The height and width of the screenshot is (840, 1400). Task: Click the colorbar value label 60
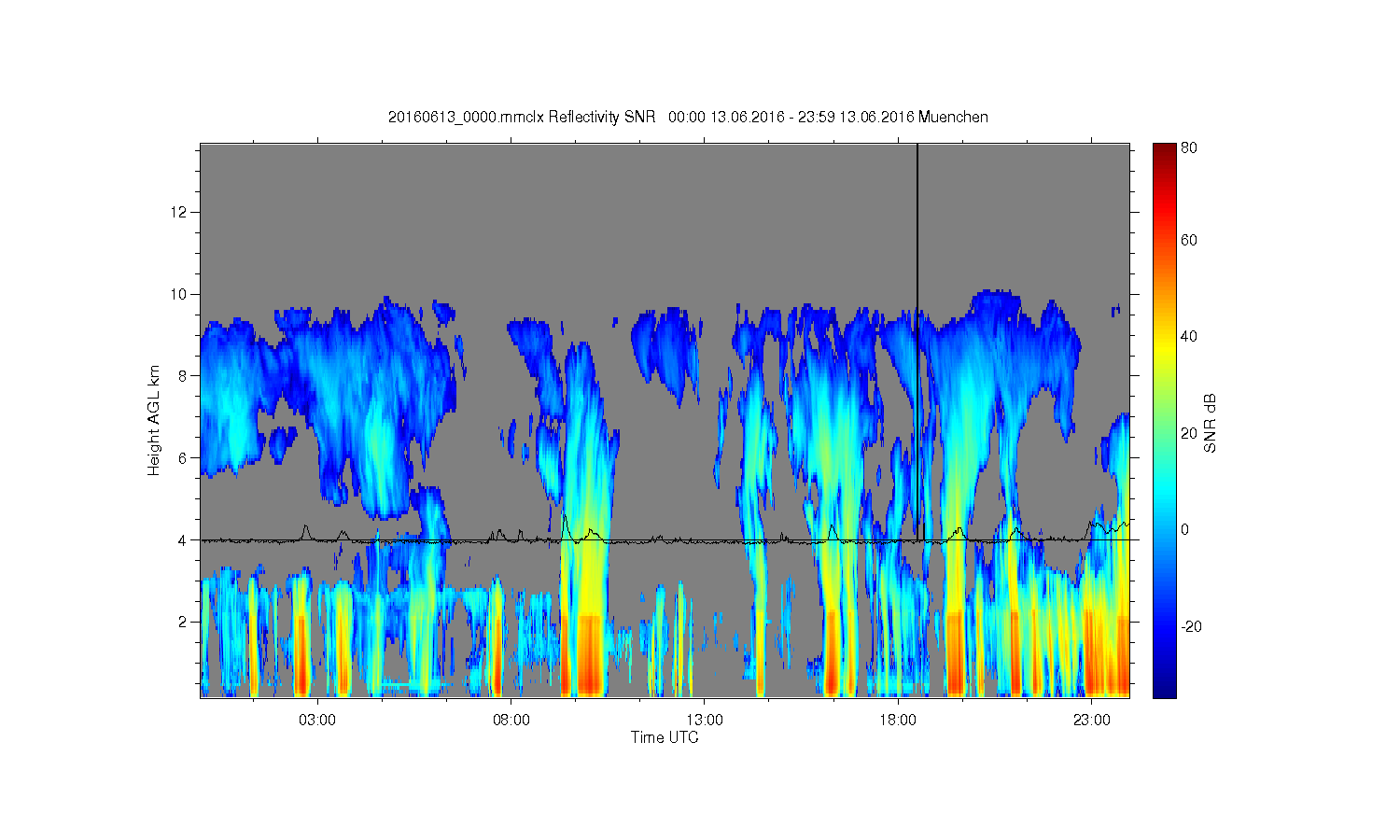coord(1189,240)
